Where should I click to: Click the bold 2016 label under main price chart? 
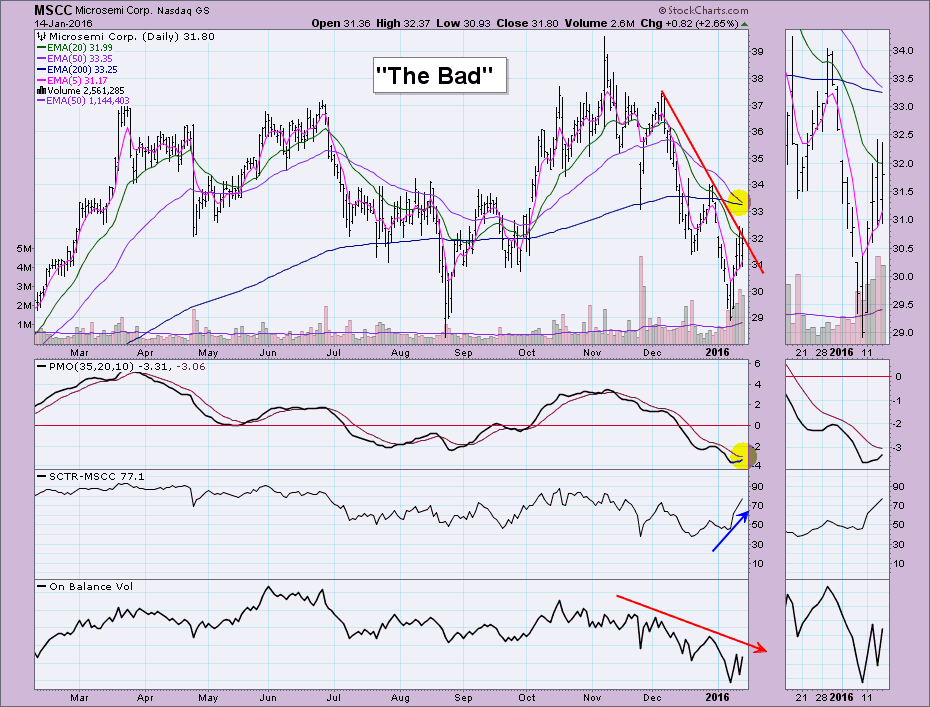(x=717, y=352)
